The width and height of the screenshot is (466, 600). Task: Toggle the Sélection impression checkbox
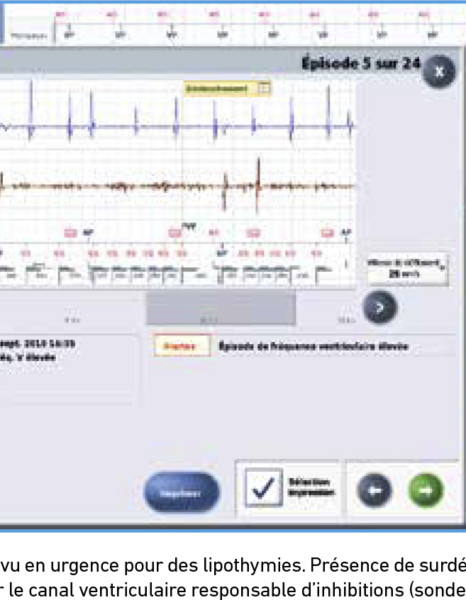[263, 487]
